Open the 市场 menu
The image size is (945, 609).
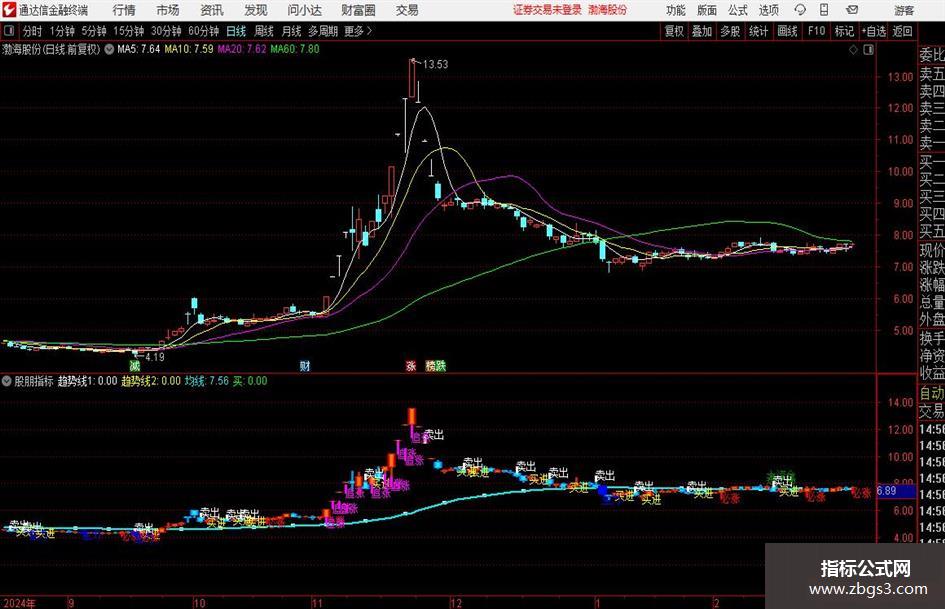(x=168, y=10)
